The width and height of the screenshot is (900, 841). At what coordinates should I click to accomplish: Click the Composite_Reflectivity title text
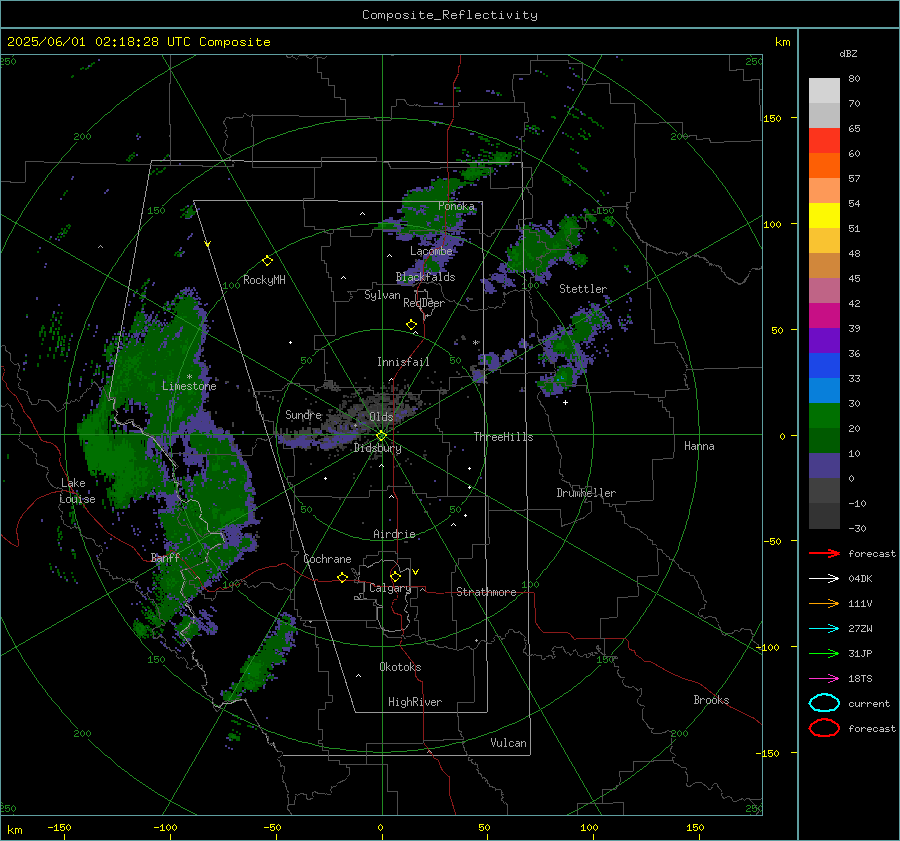pyautogui.click(x=449, y=15)
